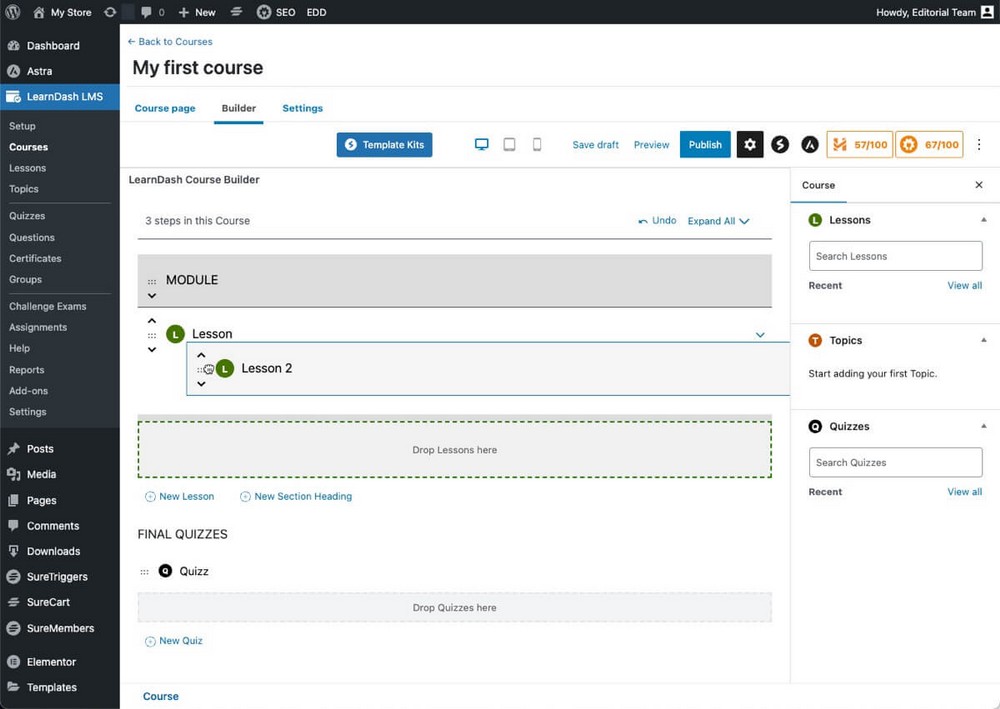Open the 57/100 SEO score badge
This screenshot has height=709, width=1000.
coord(860,145)
